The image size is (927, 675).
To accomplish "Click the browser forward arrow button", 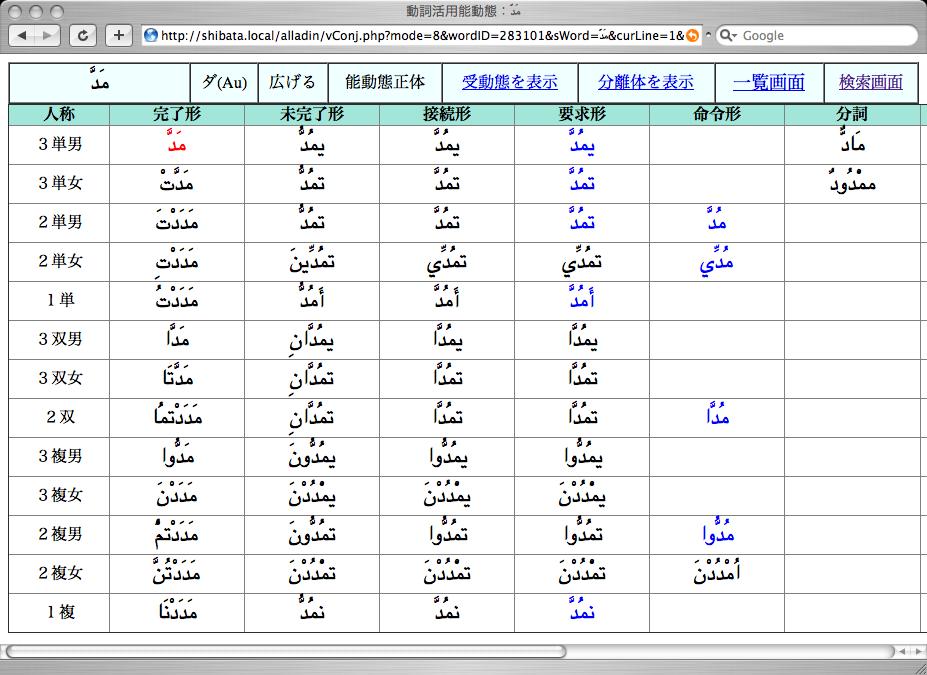I will coord(47,35).
